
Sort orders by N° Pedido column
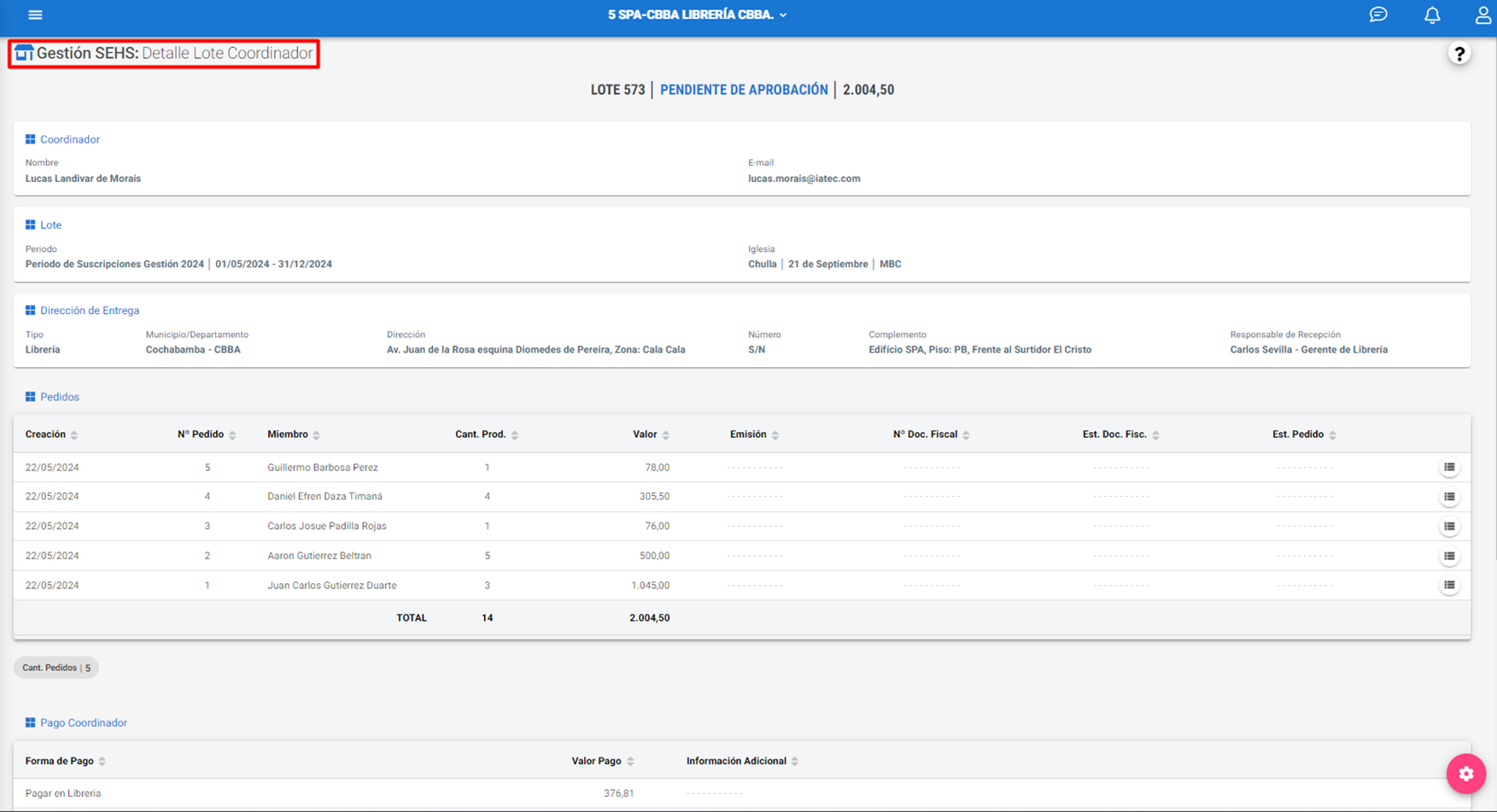(207, 435)
